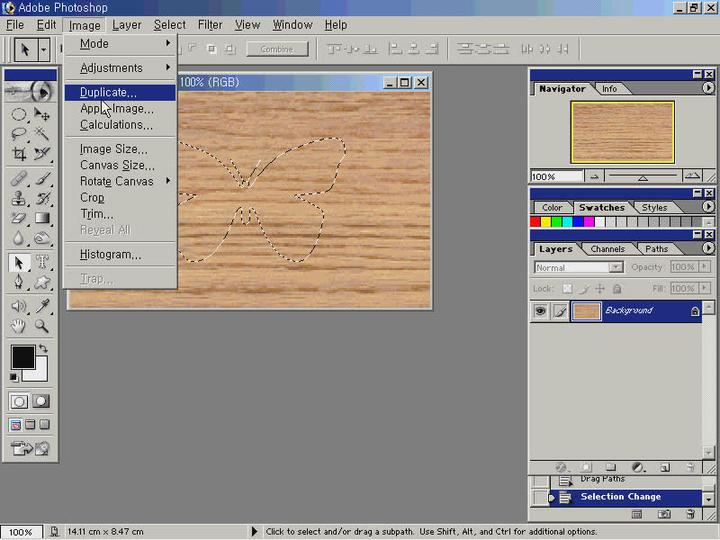Open the Filter menu
The image size is (720, 540).
tap(210, 25)
